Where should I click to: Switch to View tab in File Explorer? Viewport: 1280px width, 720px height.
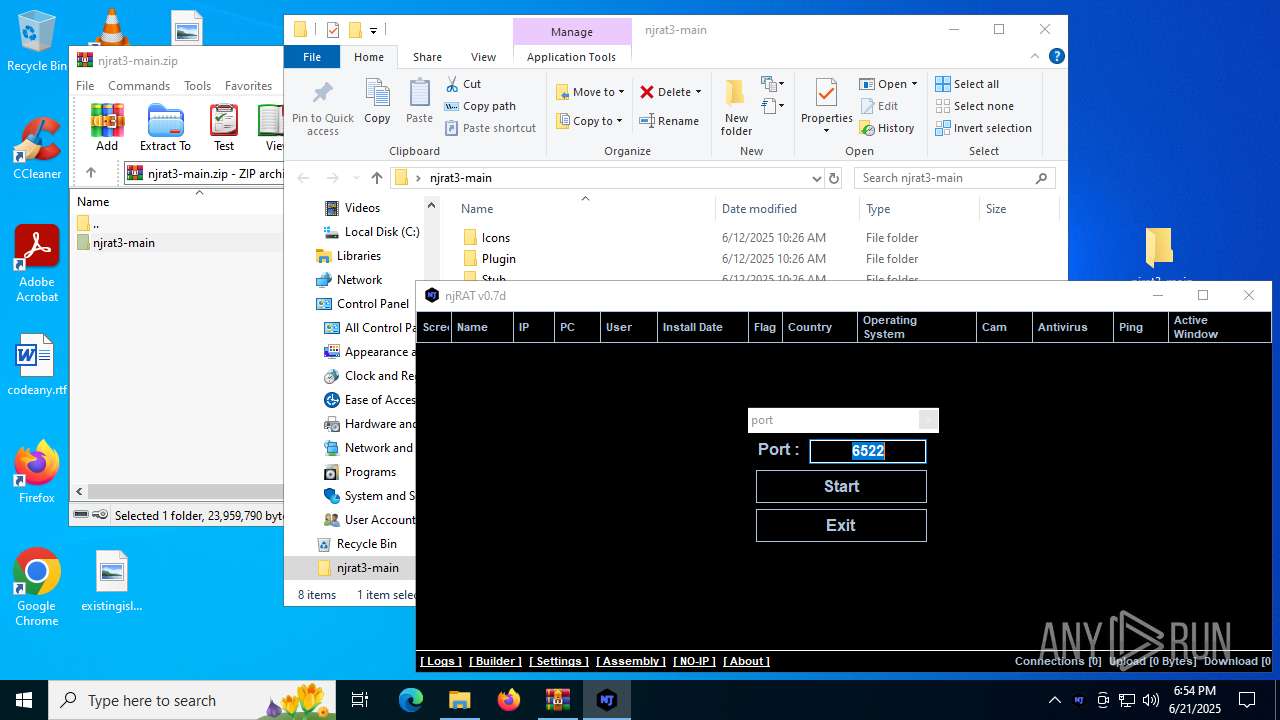point(483,57)
